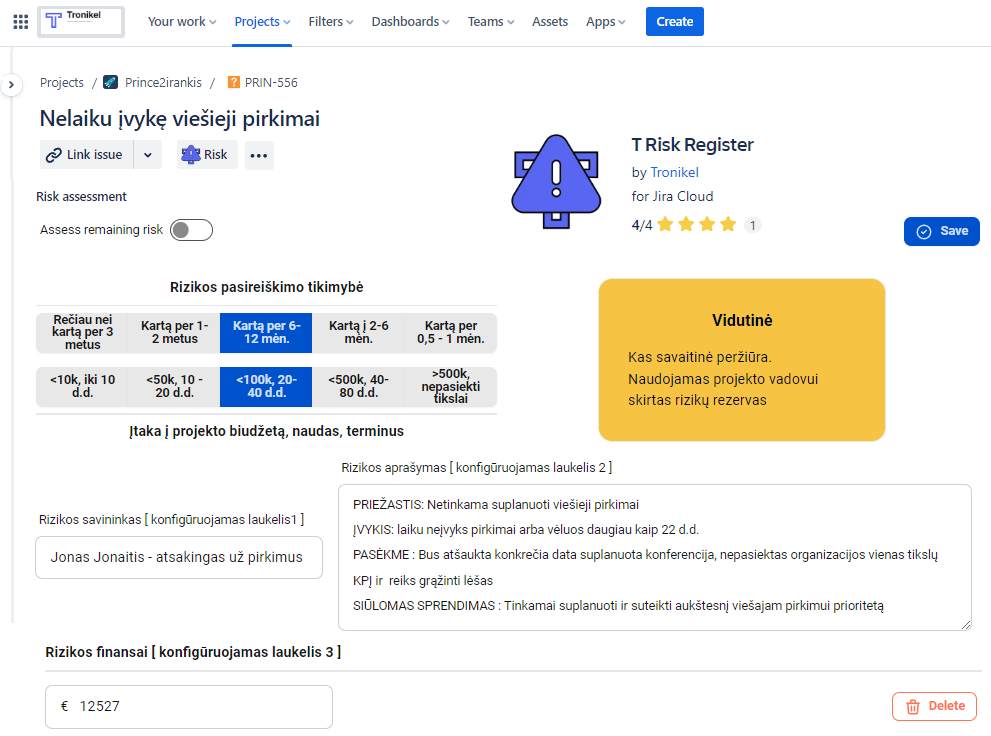Select probability 'Kartą į 2-6 mėn.'
The image size is (991, 736).
tap(358, 332)
